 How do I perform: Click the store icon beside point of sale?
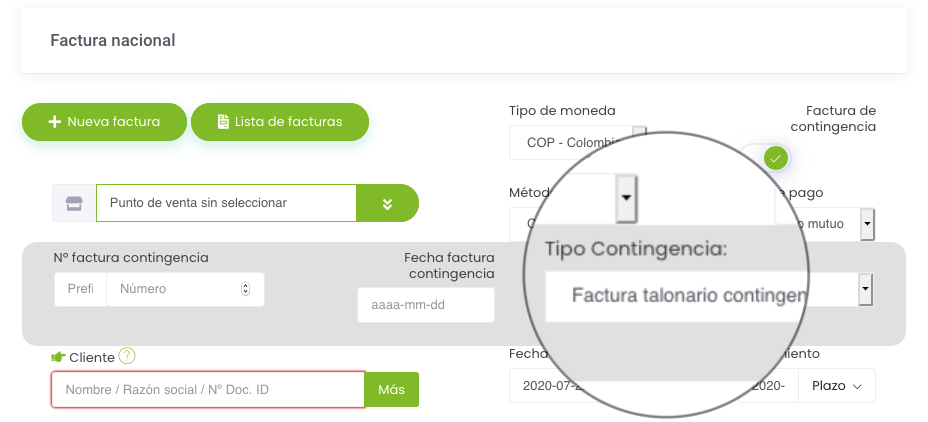(x=74, y=203)
